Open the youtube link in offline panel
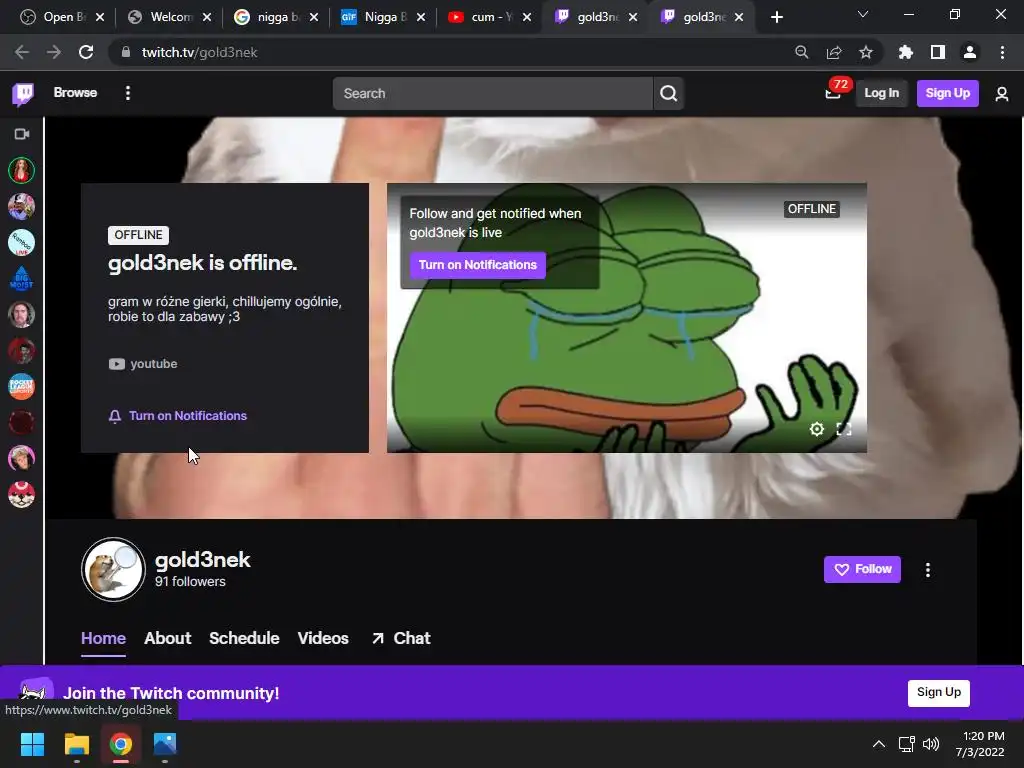 pos(143,364)
